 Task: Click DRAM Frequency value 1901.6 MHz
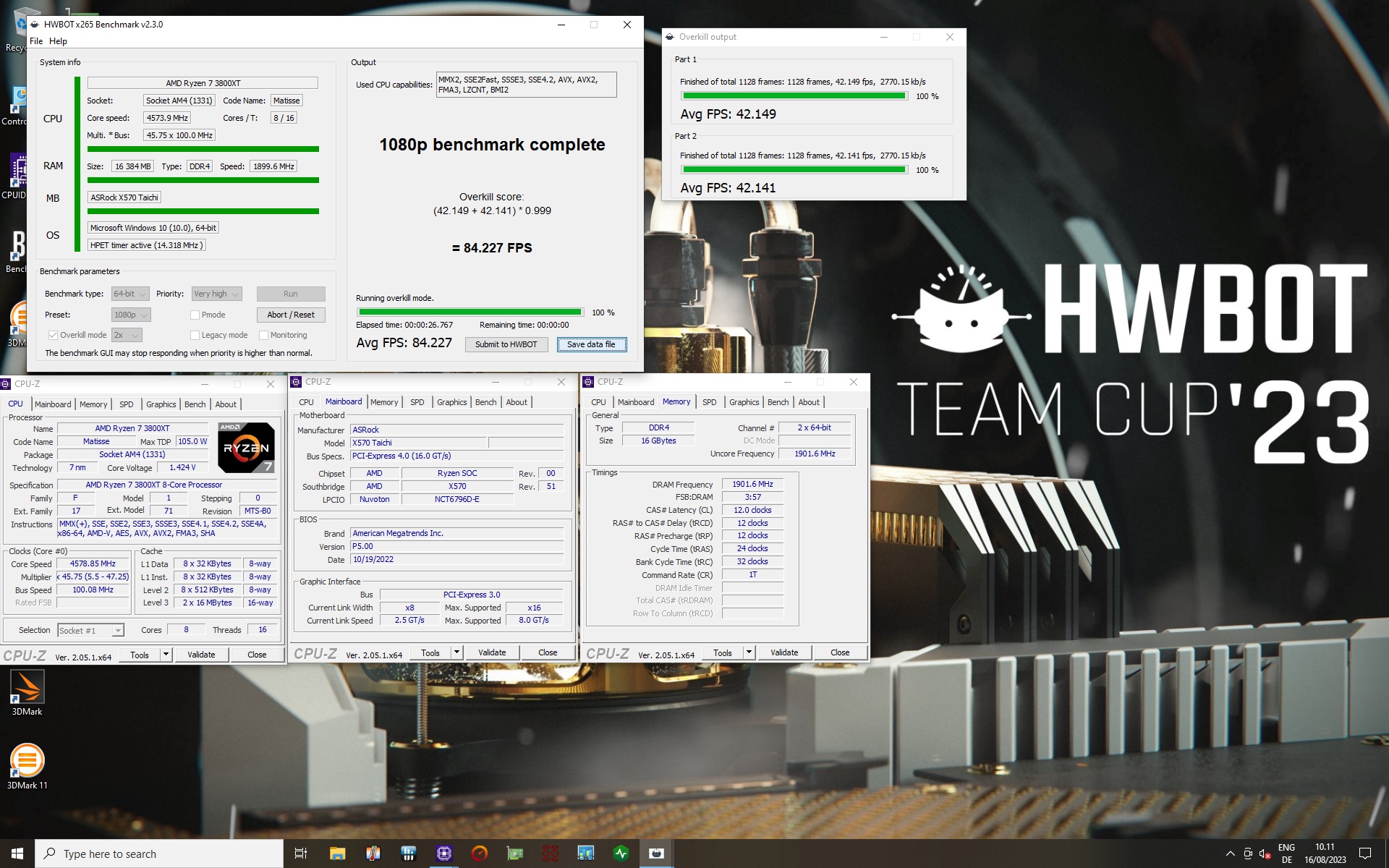[752, 484]
